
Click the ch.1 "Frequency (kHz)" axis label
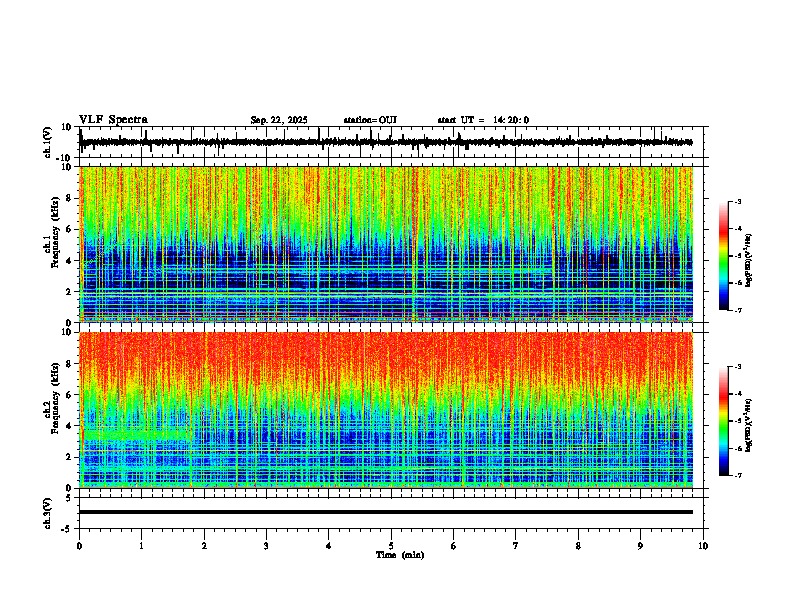coord(55,232)
